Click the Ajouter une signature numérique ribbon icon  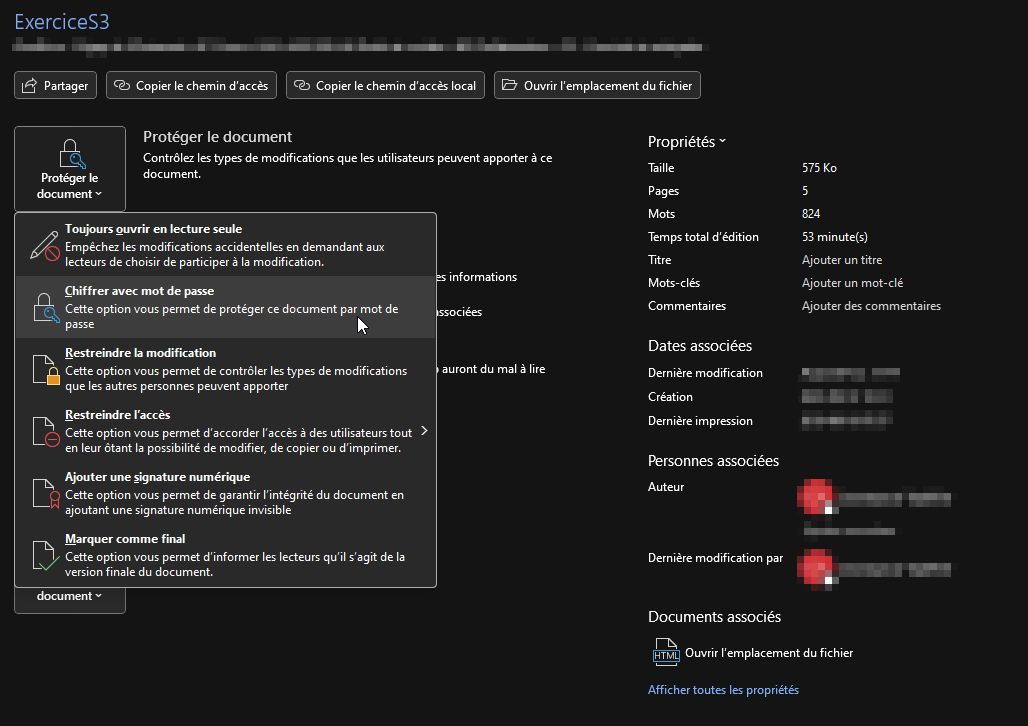click(x=45, y=493)
